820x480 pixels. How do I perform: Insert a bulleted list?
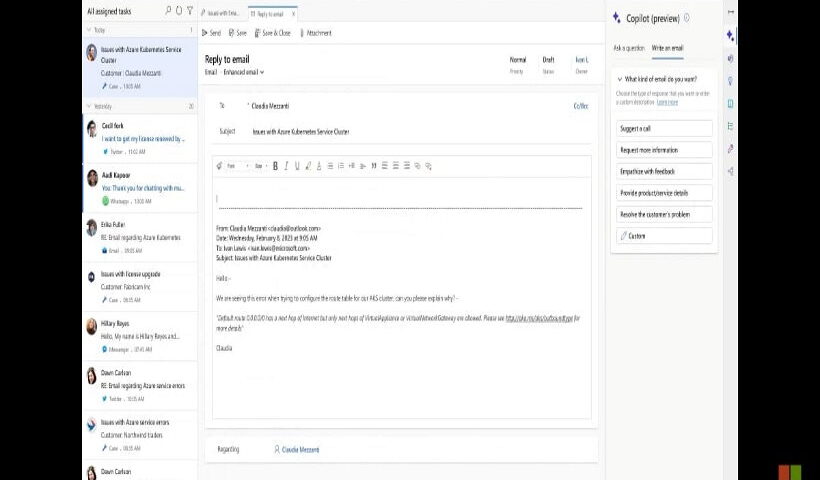330,166
